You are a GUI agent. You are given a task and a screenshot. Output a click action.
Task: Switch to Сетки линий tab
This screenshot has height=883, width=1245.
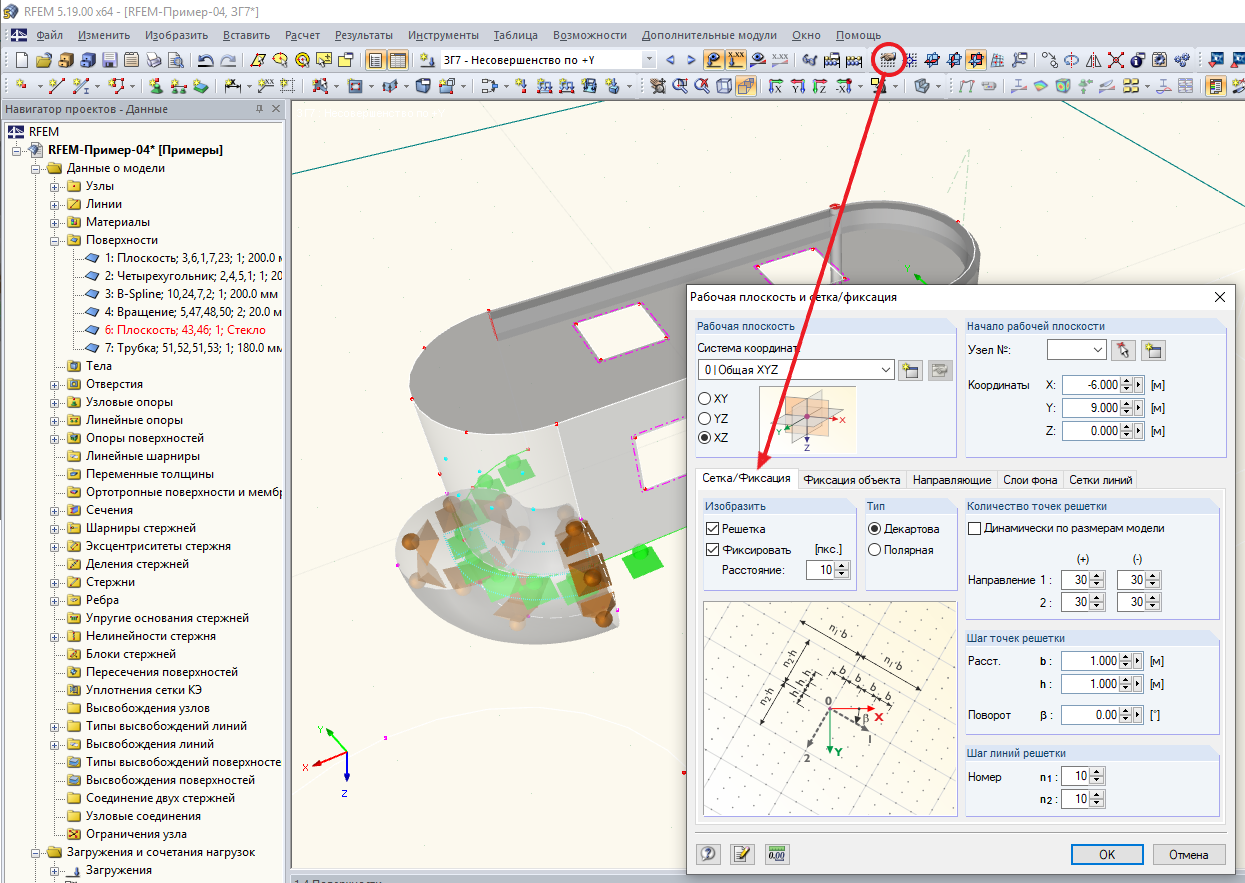pyautogui.click(x=1100, y=479)
